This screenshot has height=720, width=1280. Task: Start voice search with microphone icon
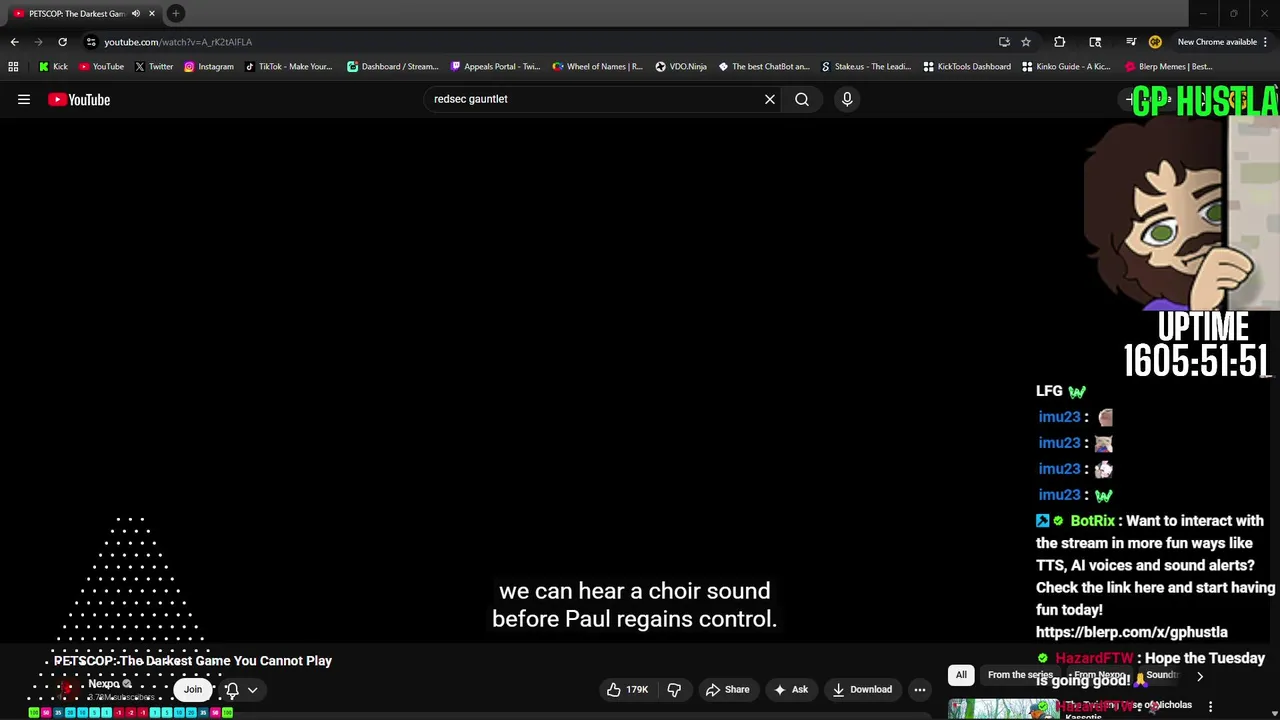[x=847, y=99]
